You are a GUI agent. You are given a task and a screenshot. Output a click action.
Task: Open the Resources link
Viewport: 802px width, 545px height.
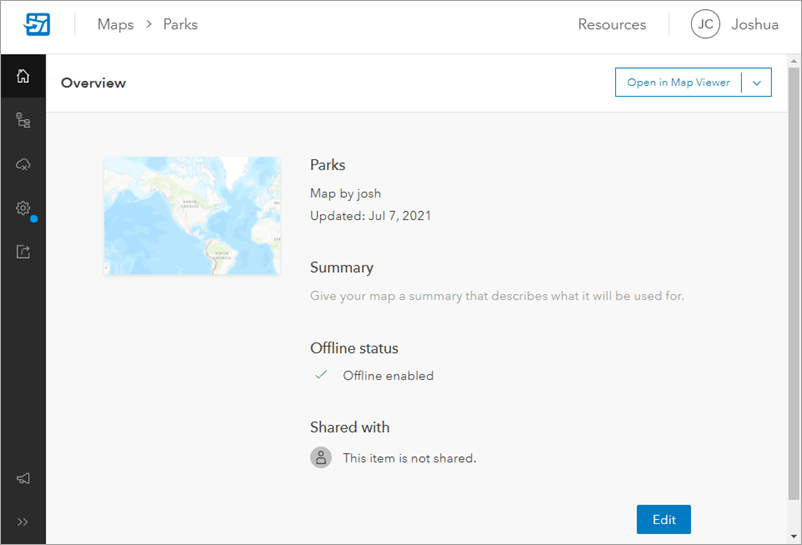[612, 24]
